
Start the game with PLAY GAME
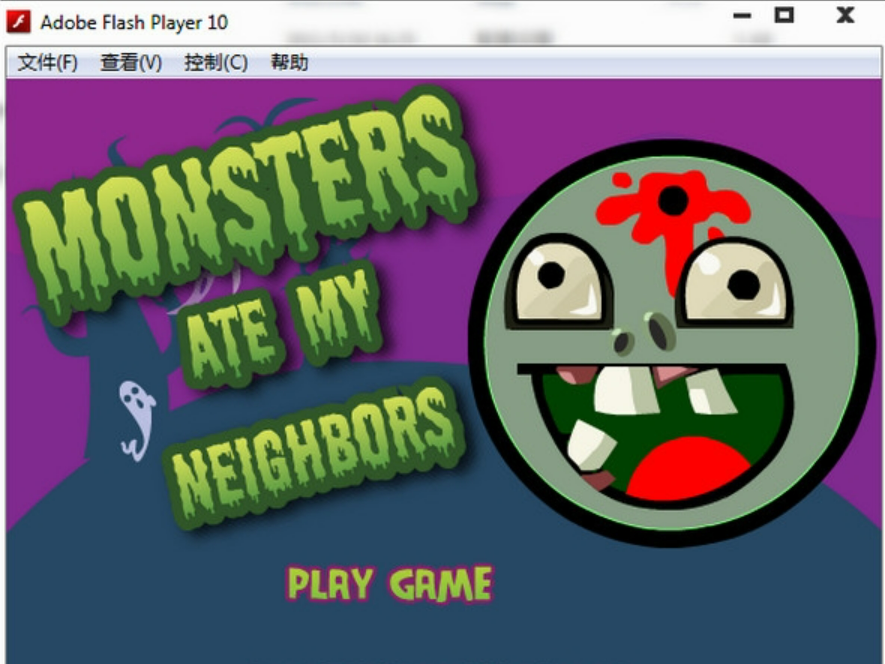point(390,584)
